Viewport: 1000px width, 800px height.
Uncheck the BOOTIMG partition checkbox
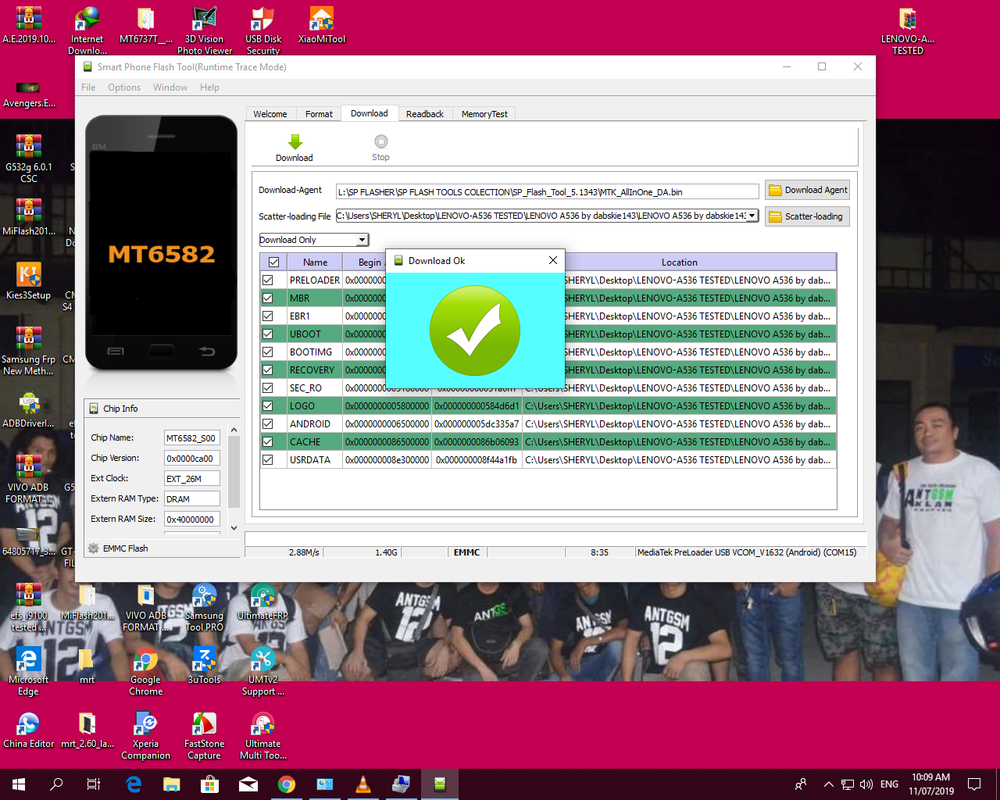coord(268,352)
